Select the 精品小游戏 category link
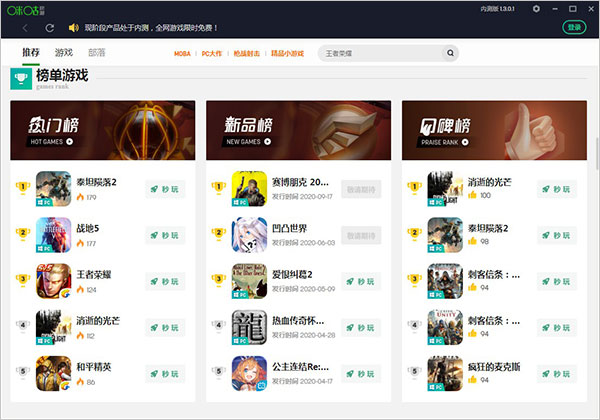The width and height of the screenshot is (600, 420). [x=287, y=54]
